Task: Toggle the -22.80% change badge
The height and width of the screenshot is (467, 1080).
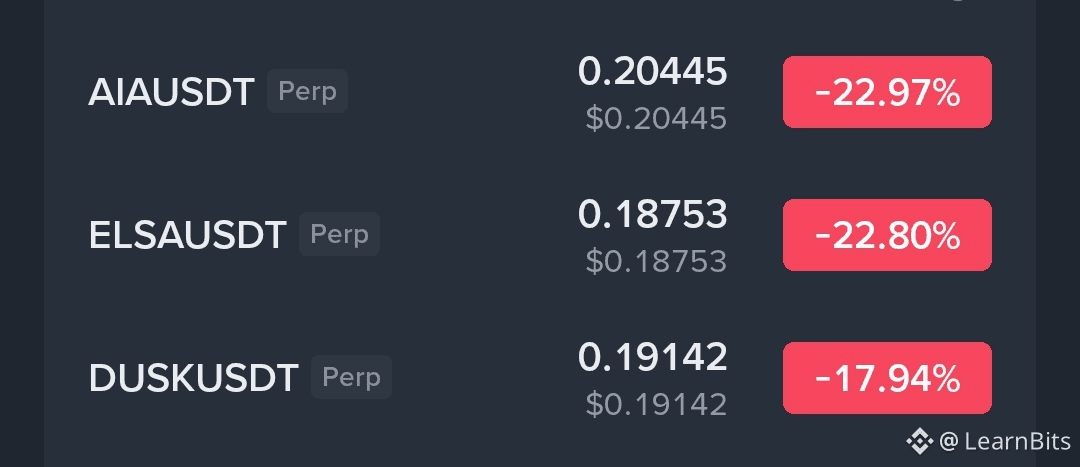Action: pyautogui.click(x=887, y=235)
